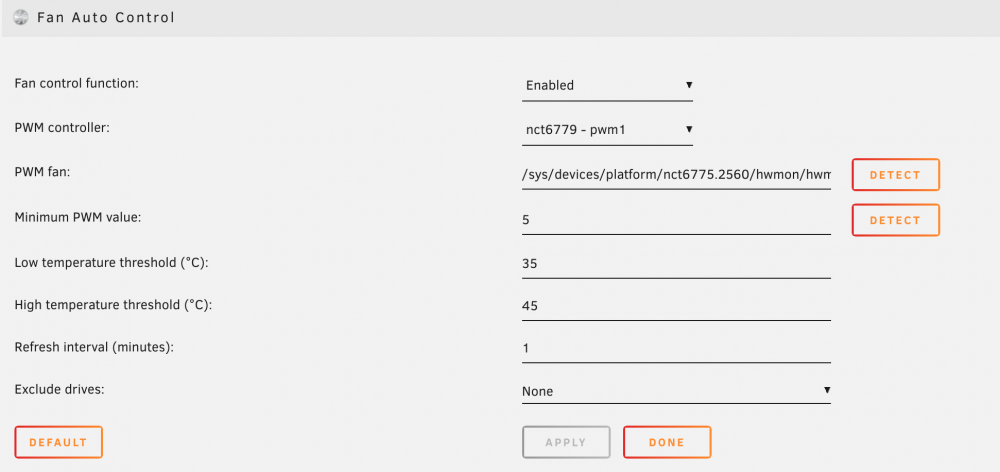Click the fan icon beside Fan Auto Control
The height and width of the screenshot is (472, 1000).
click(x=21, y=18)
